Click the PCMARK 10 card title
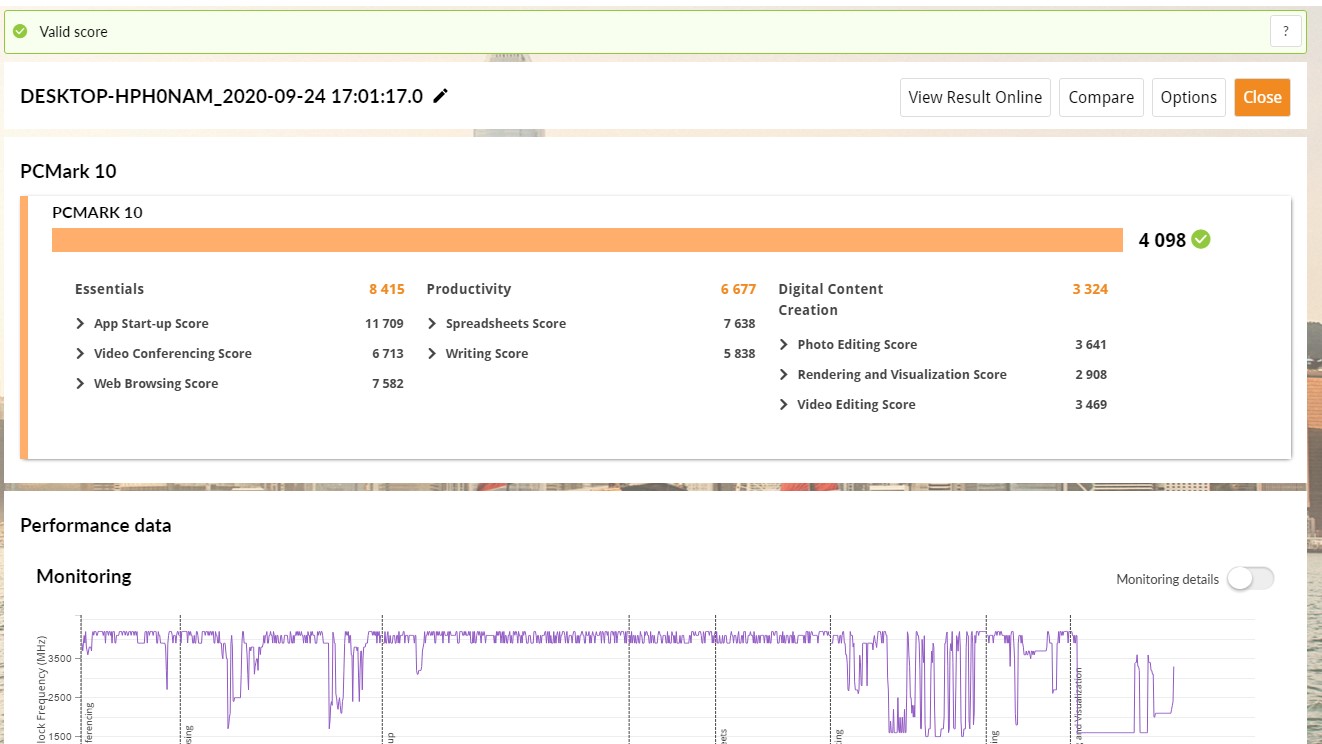The image size is (1322, 744). tap(97, 212)
